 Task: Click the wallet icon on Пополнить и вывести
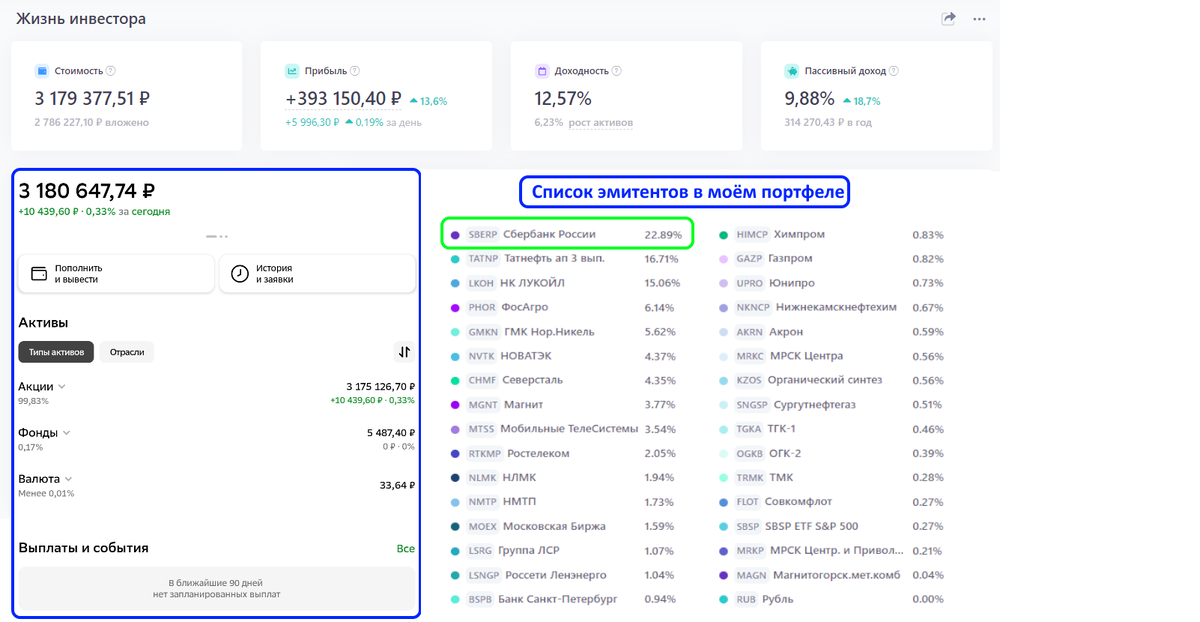pyautogui.click(x=39, y=274)
